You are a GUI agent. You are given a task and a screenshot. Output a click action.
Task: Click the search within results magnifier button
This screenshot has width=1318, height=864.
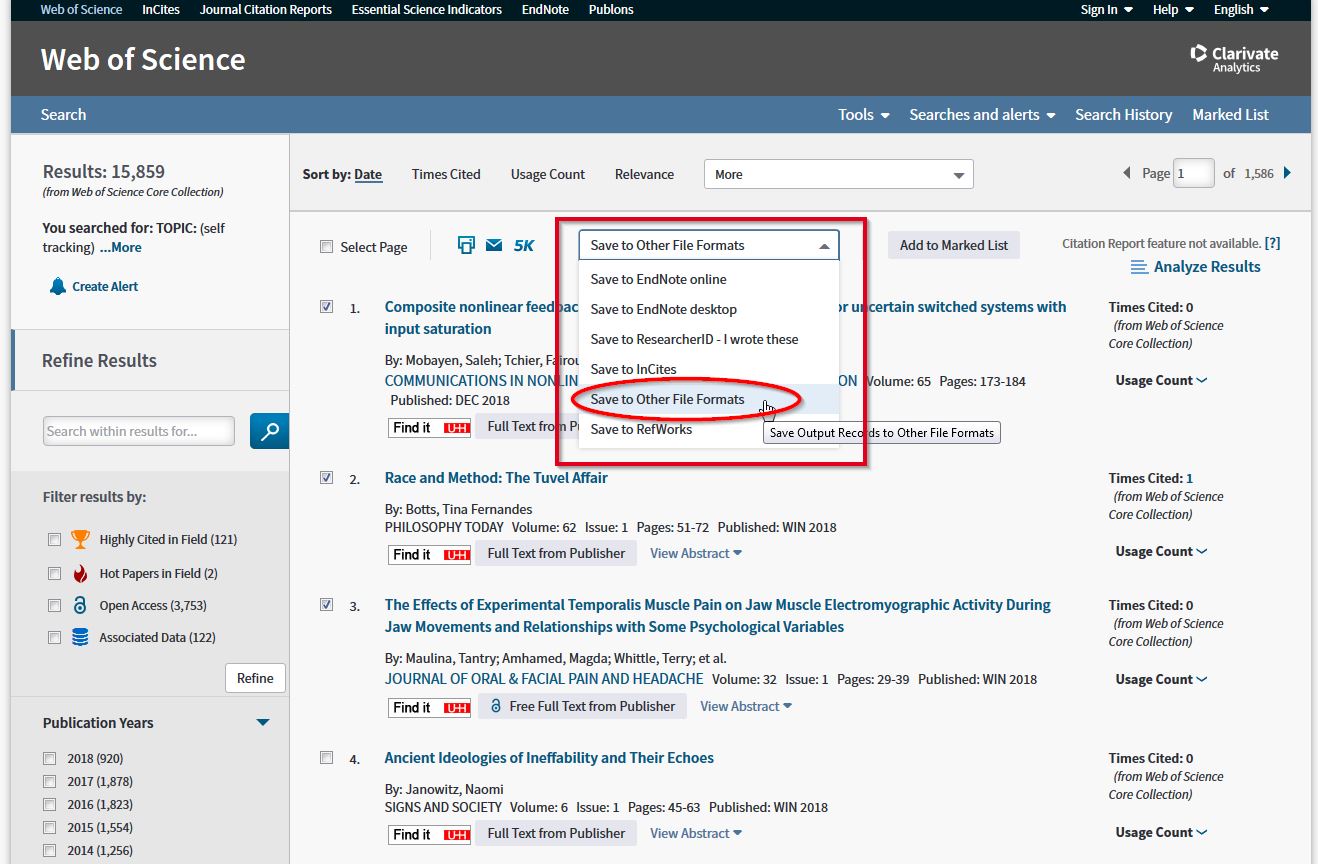(x=269, y=431)
